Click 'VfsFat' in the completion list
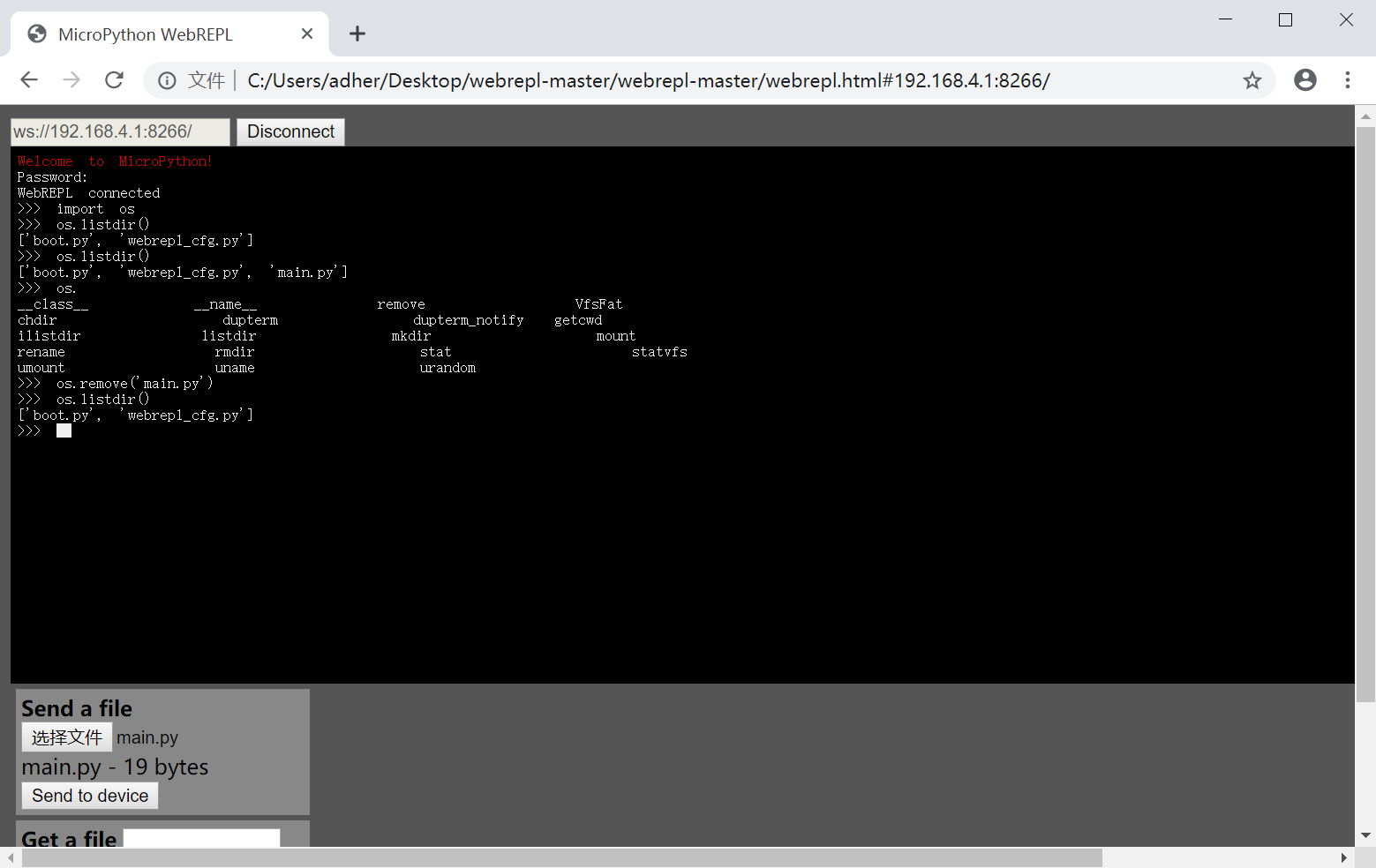This screenshot has width=1376, height=868. pyautogui.click(x=598, y=304)
